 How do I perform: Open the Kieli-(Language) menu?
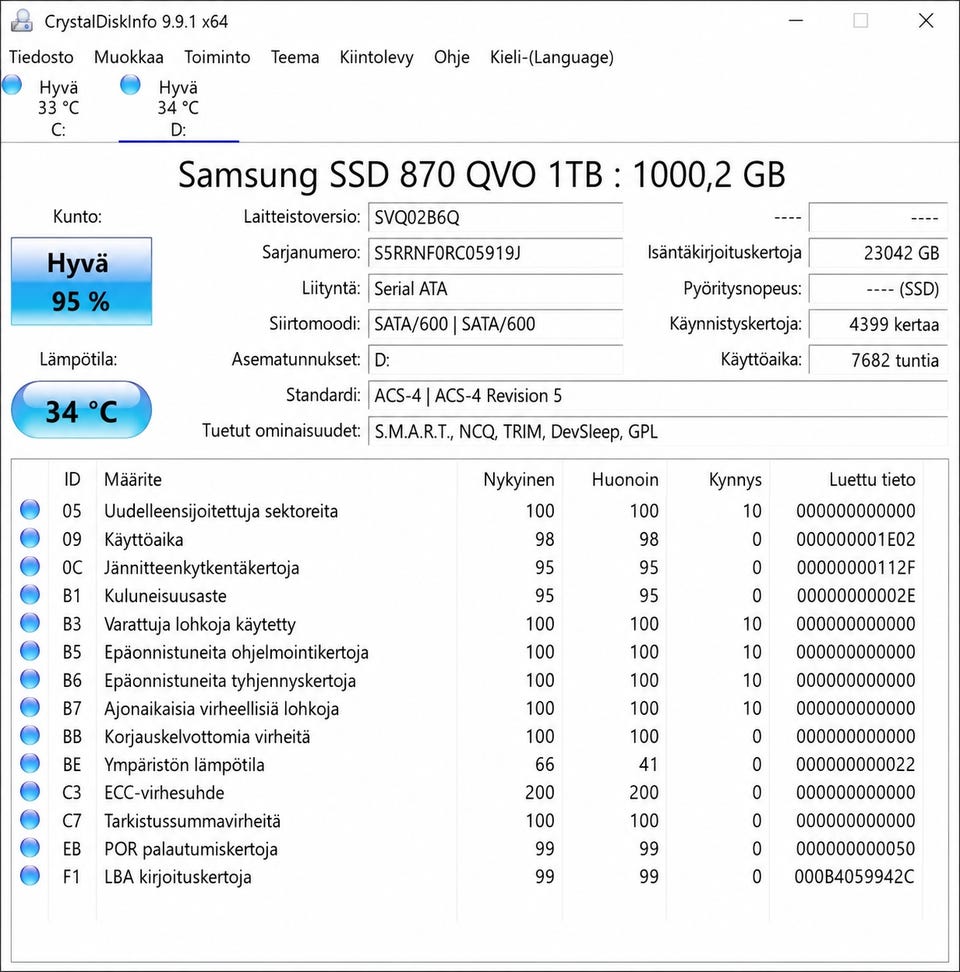click(552, 57)
